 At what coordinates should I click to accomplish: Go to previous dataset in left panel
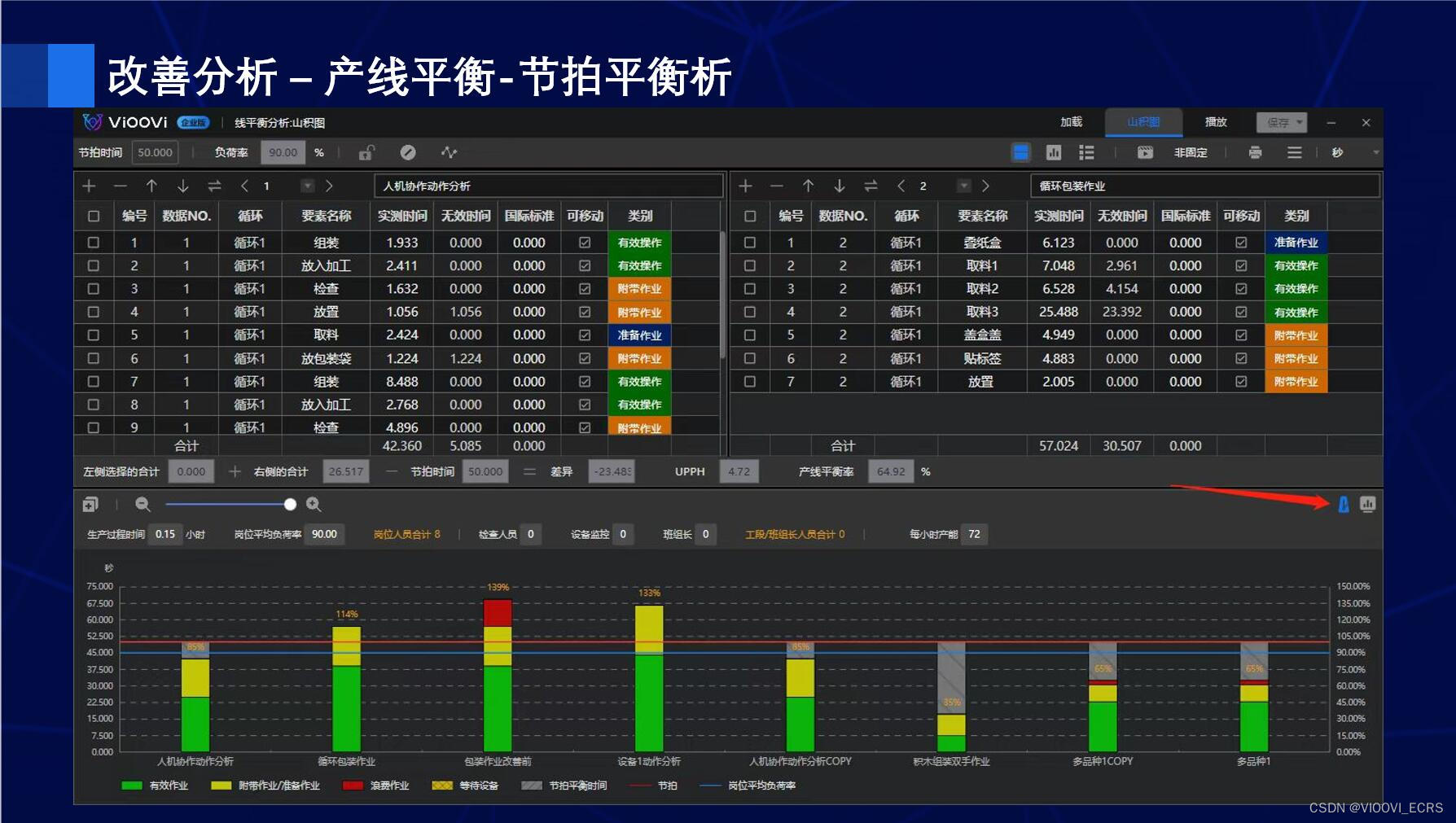[x=244, y=186]
